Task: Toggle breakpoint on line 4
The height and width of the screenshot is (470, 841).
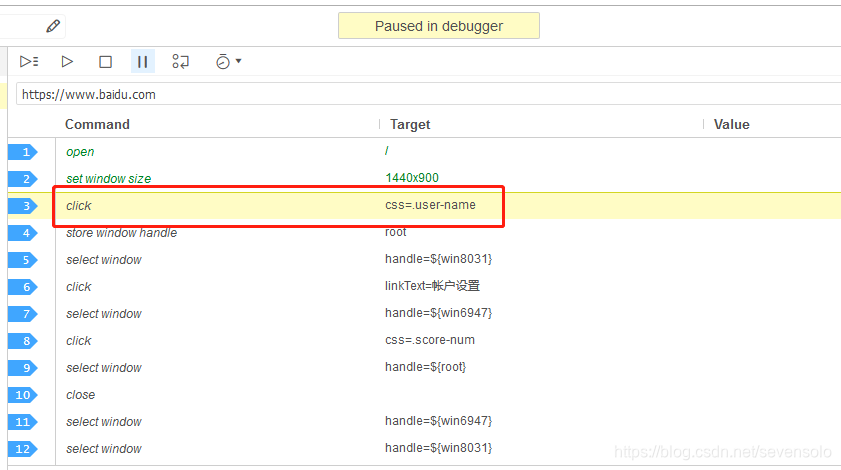Action: pyautogui.click(x=23, y=233)
